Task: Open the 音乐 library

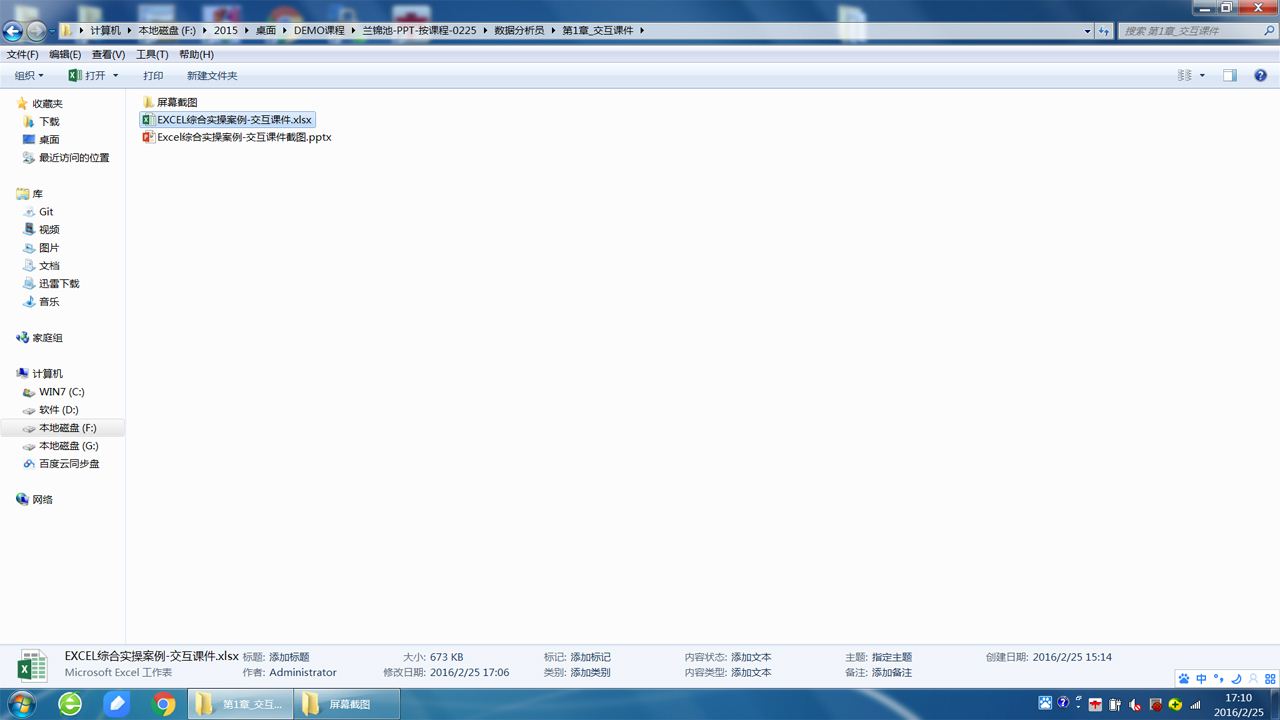Action: tap(49, 302)
